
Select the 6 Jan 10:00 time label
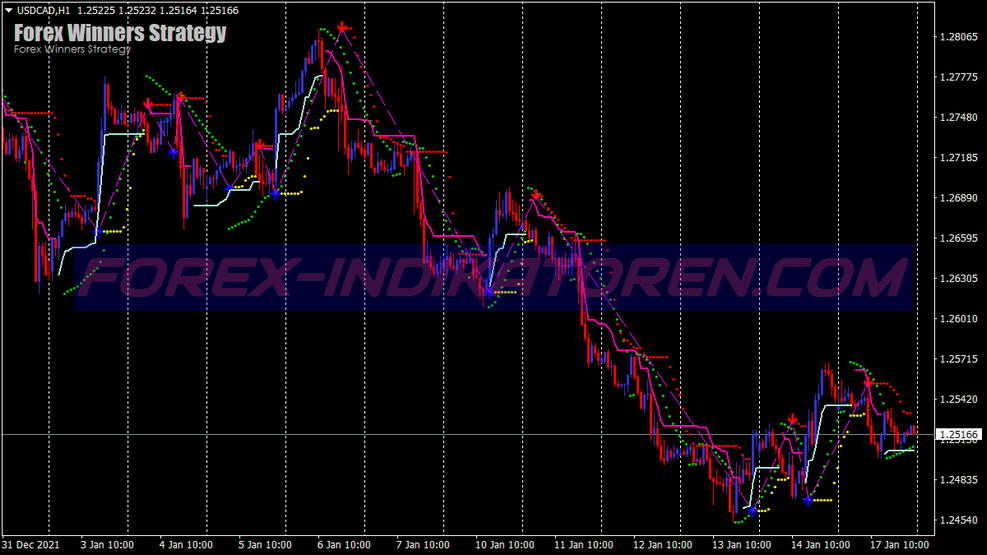(345, 545)
